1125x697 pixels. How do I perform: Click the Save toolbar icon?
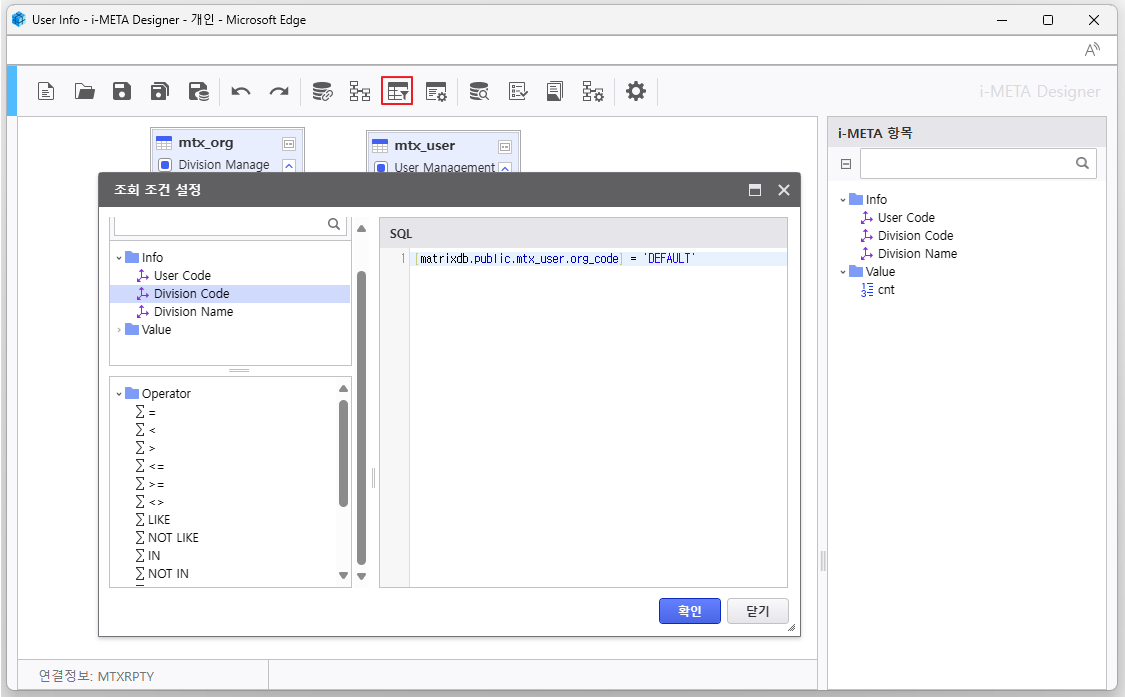coord(122,91)
